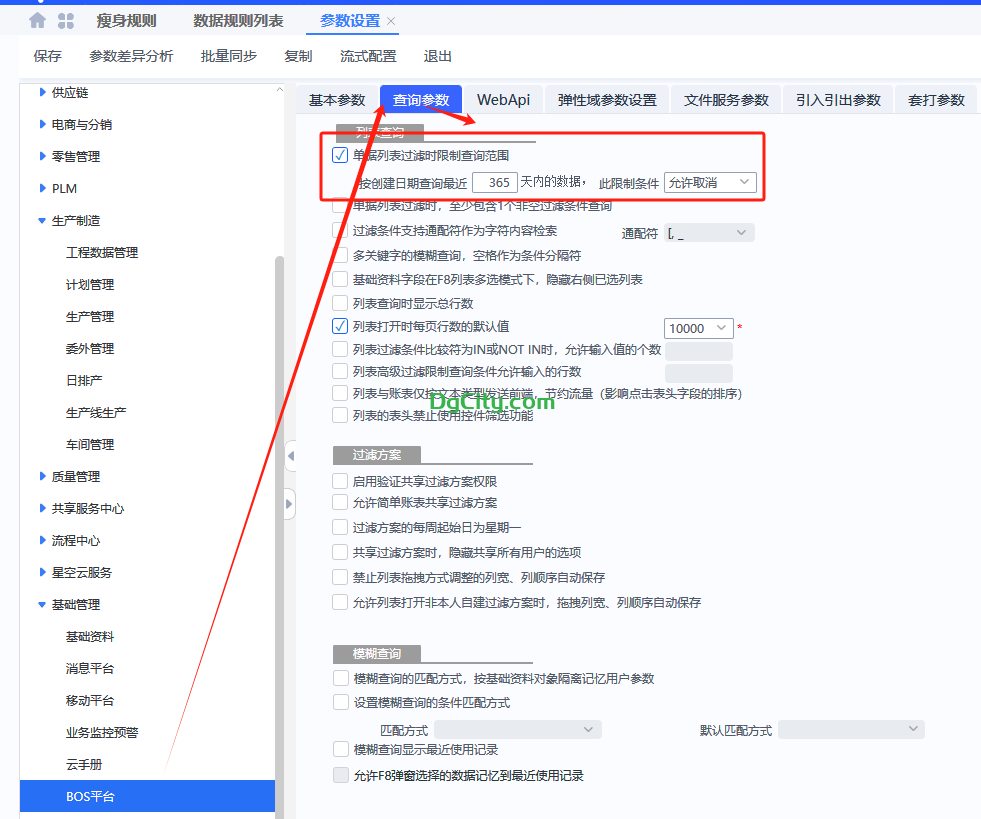Uncheck 单据列表过滤时限制查询范围
The height and width of the screenshot is (819, 981).
point(340,155)
